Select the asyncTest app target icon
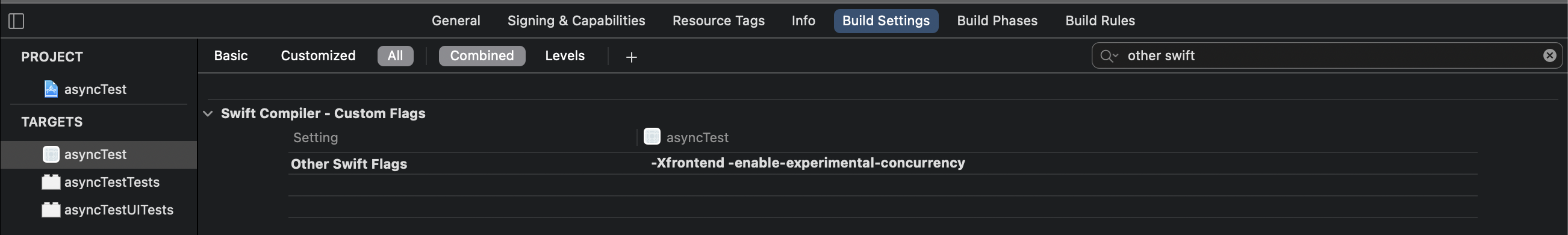This screenshot has height=235, width=1568. click(51, 154)
